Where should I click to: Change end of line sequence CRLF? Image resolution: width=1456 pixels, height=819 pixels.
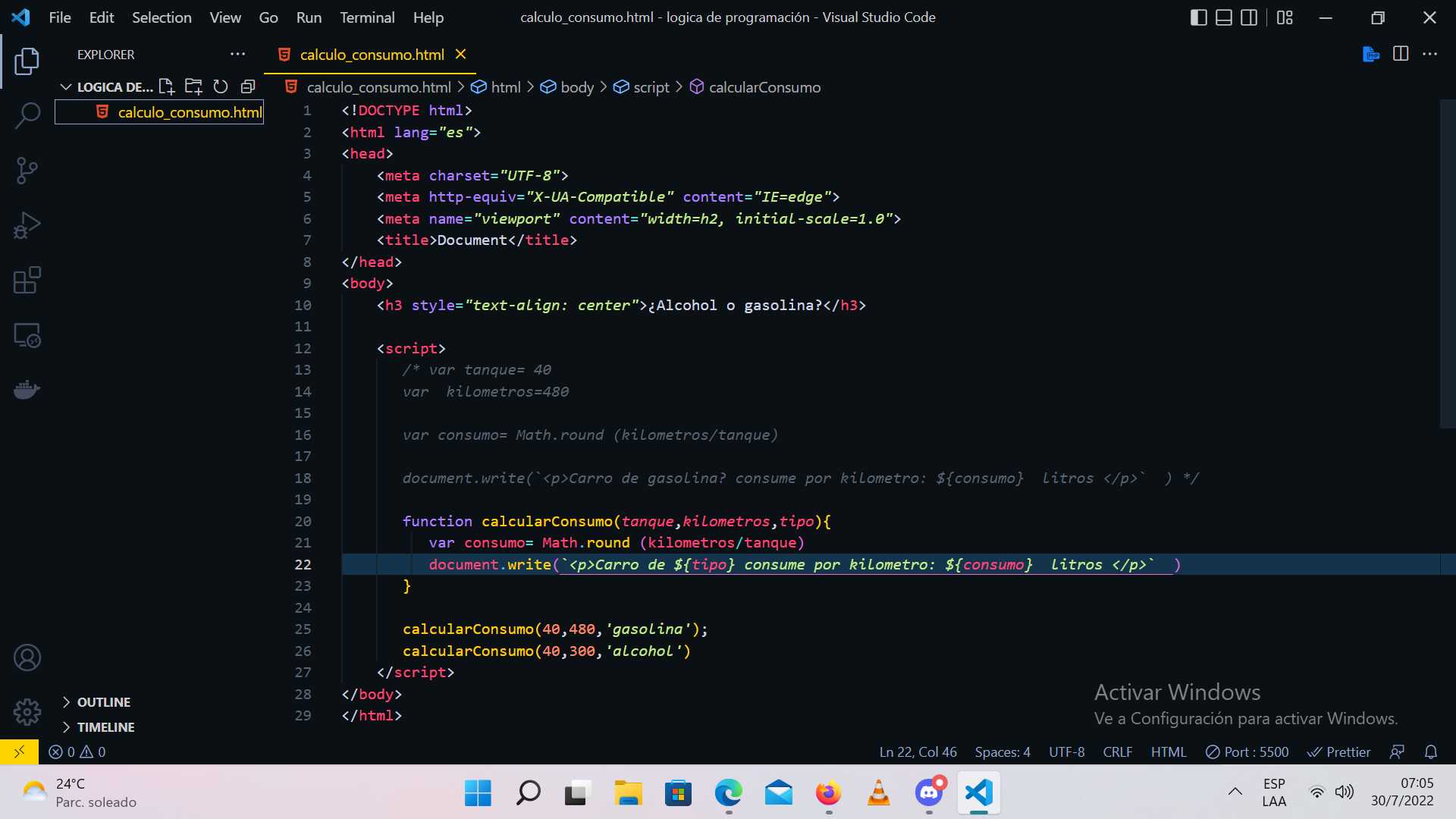click(1118, 752)
